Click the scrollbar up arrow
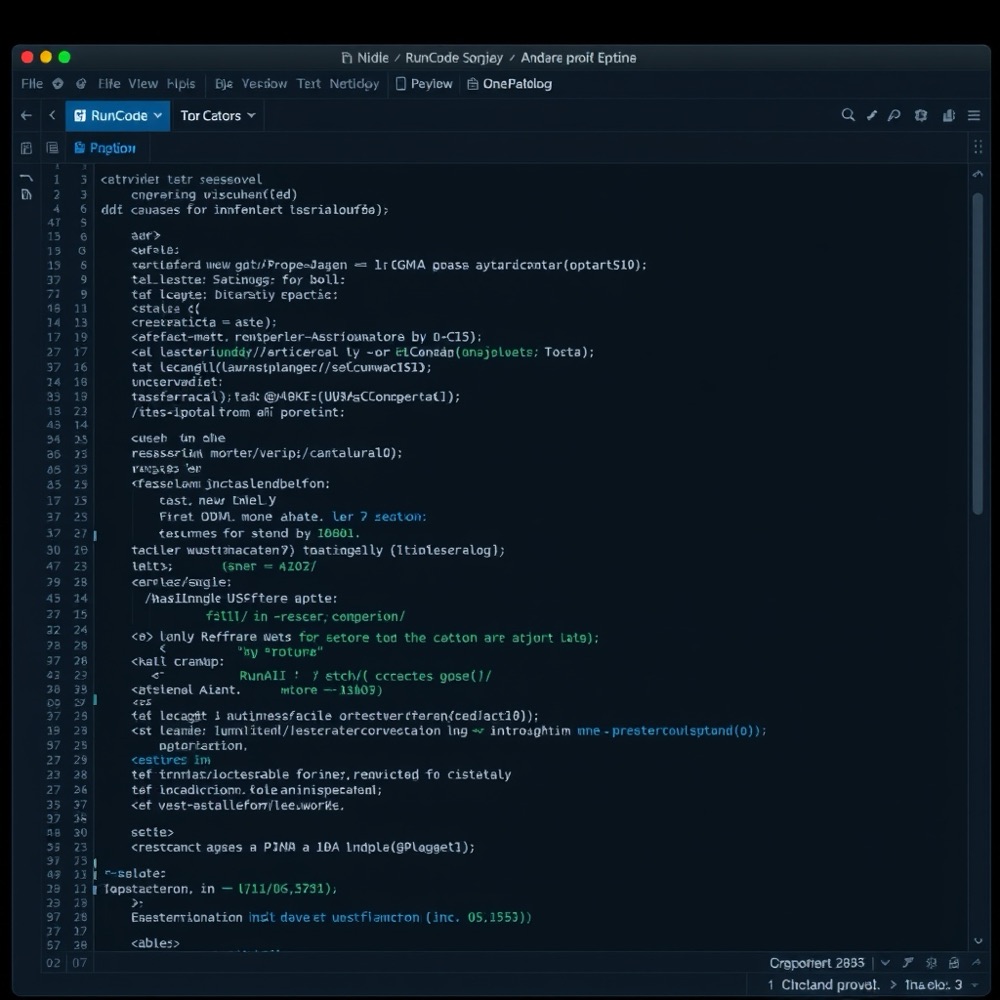The width and height of the screenshot is (1000, 1000). pos(978,174)
